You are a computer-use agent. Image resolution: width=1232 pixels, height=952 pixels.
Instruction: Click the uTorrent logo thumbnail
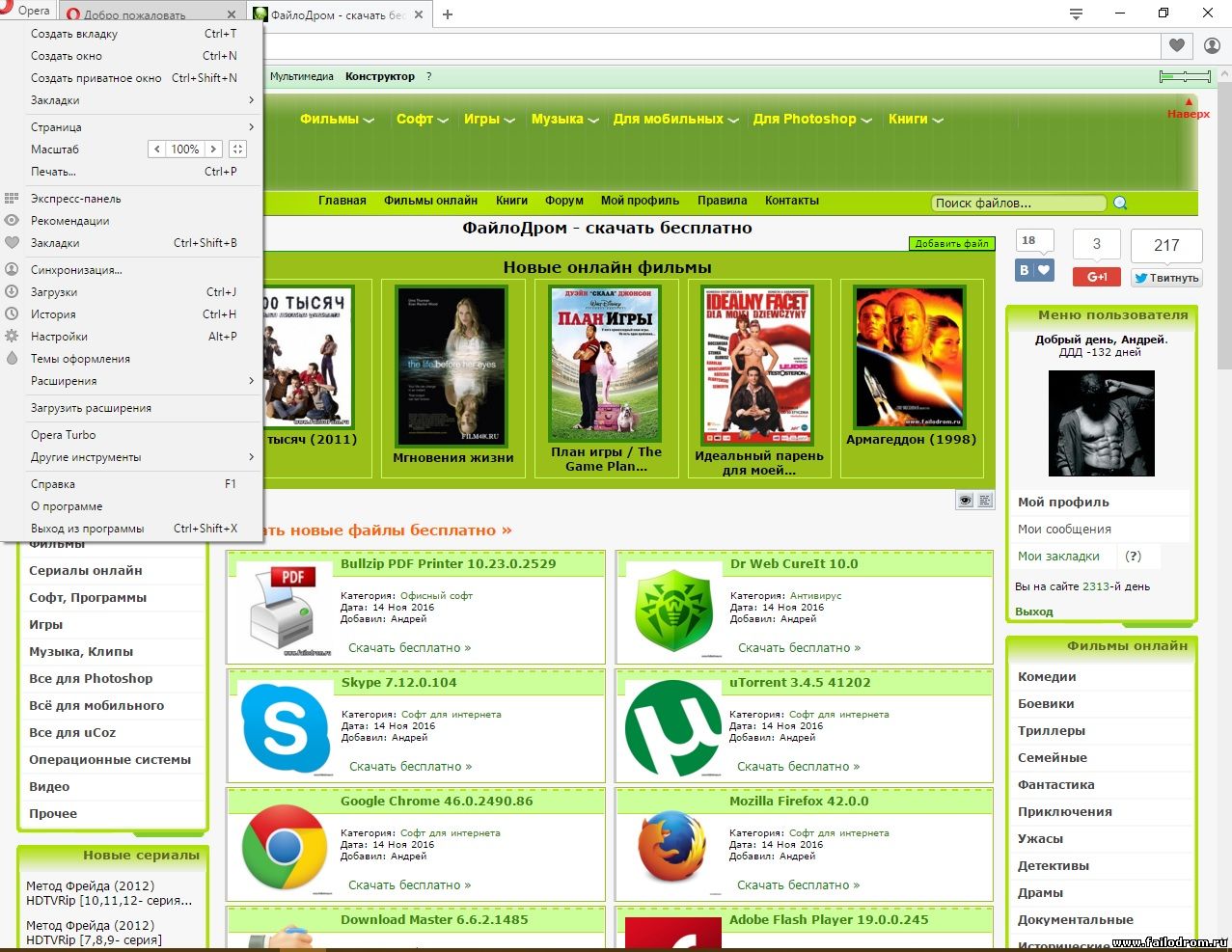(673, 729)
